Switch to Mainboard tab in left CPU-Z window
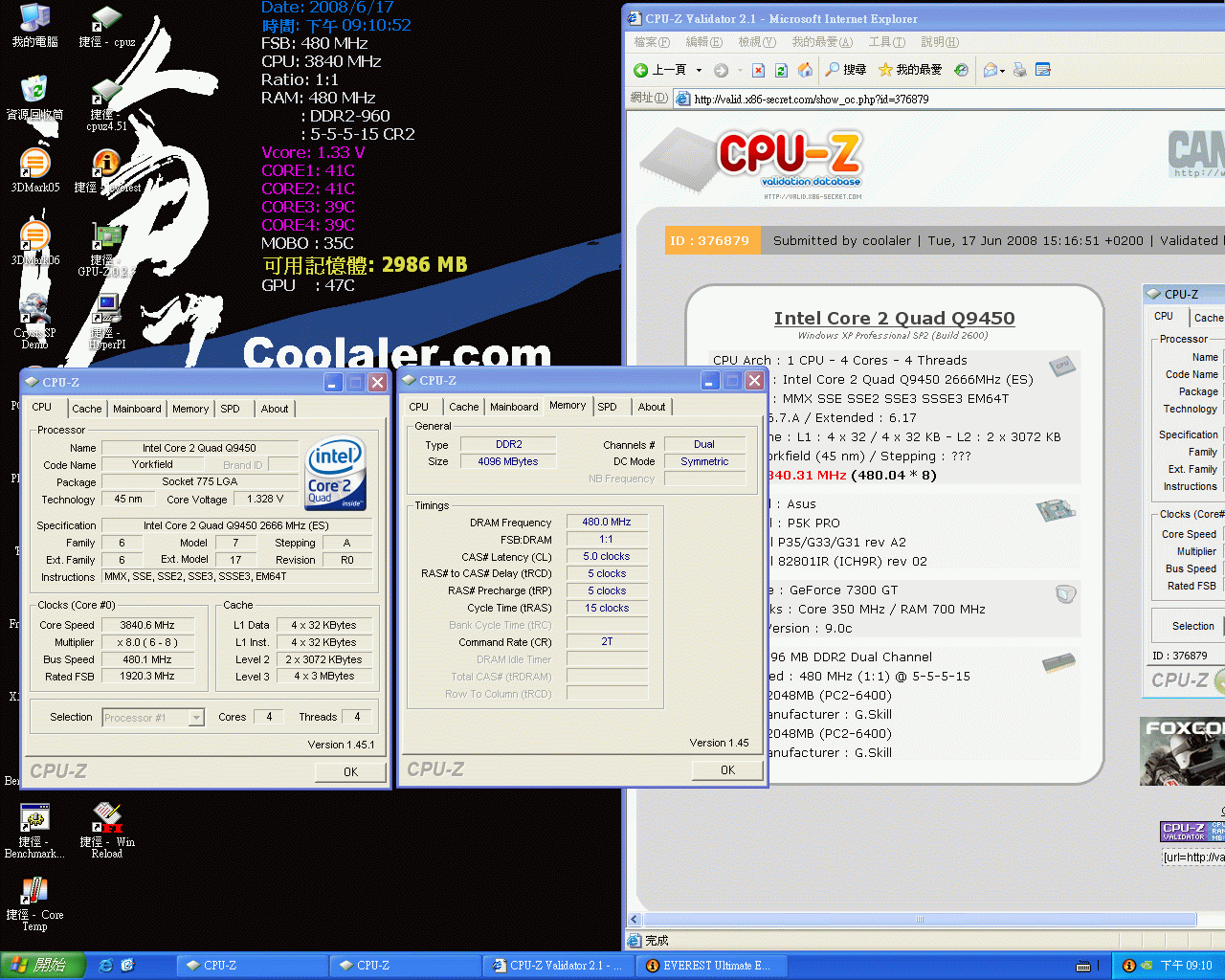 pos(137,409)
